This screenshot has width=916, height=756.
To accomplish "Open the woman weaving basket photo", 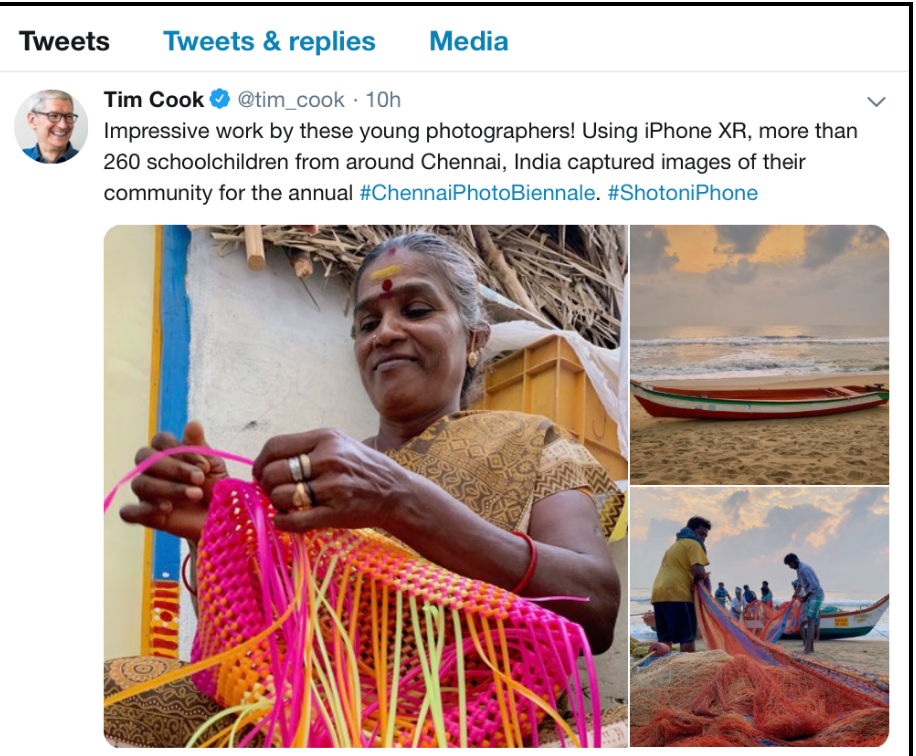I will 366,486.
